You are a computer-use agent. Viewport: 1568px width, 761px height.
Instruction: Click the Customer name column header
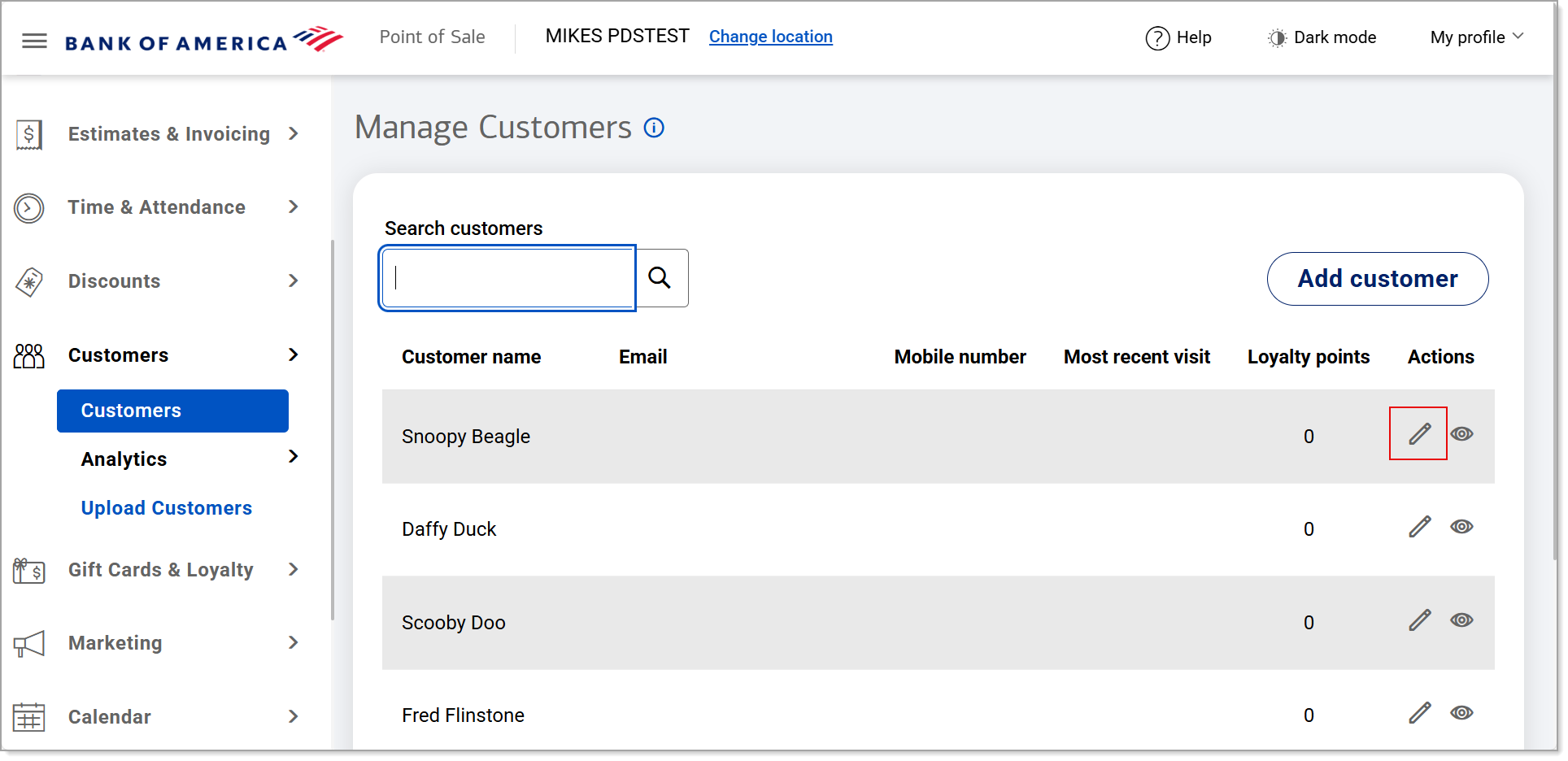[472, 357]
